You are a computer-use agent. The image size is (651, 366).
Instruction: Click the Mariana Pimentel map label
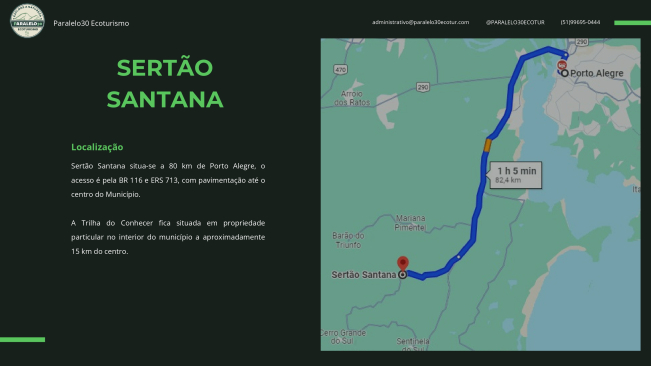410,222
